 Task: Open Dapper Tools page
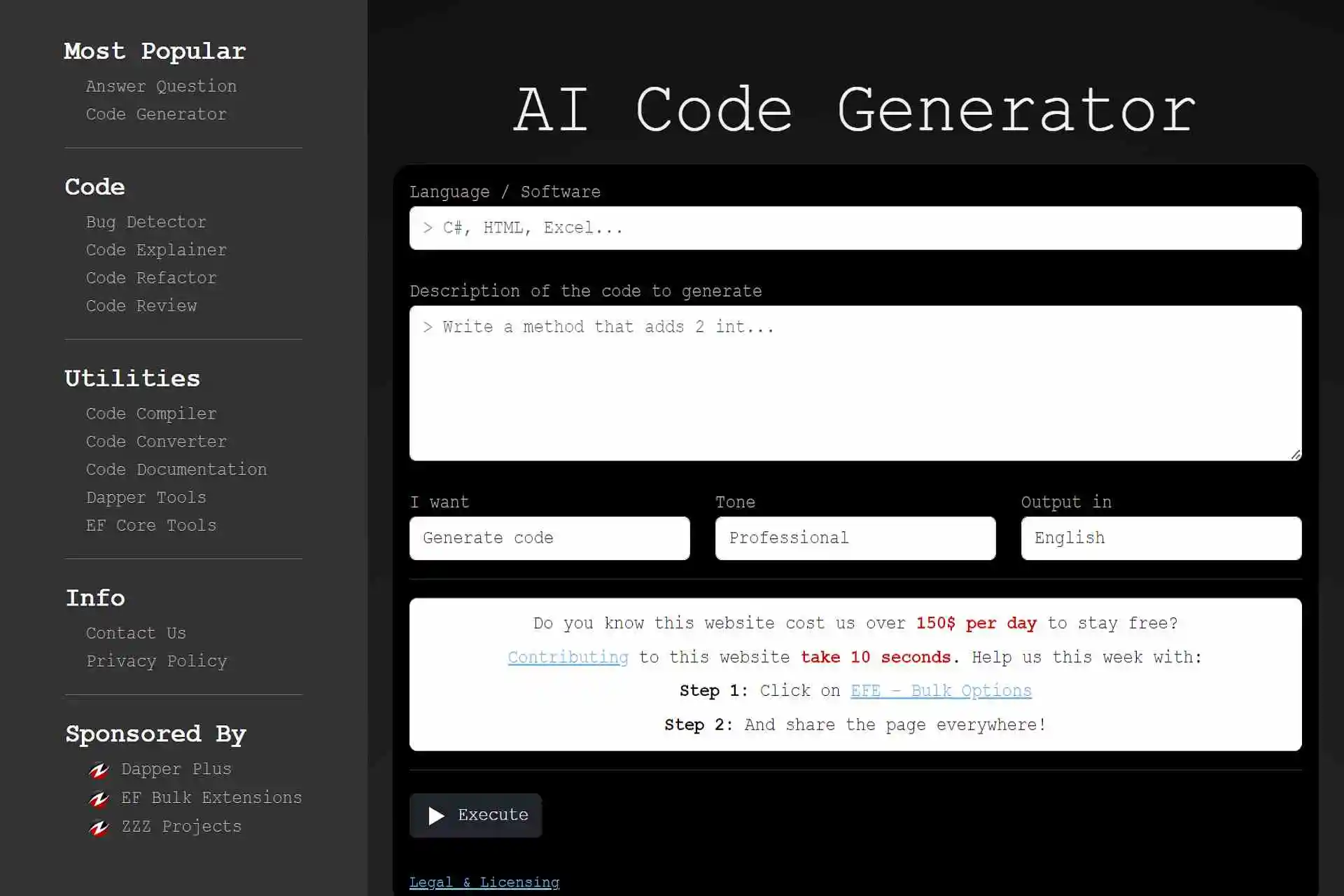(146, 498)
